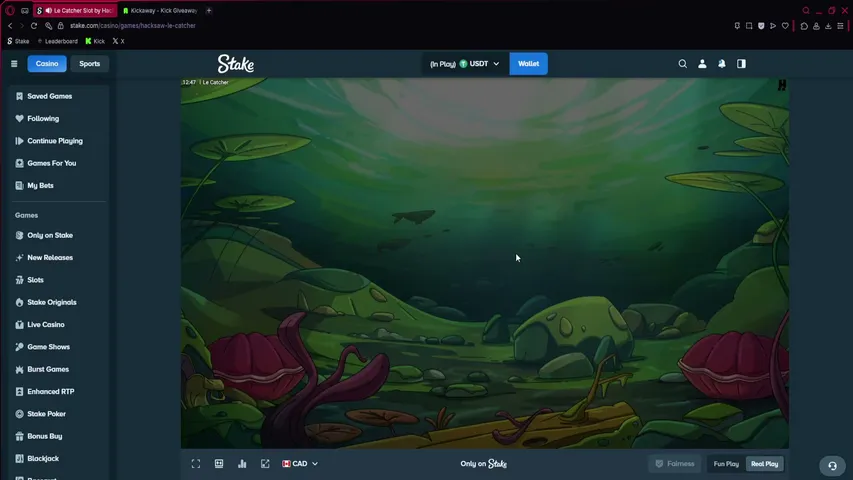The height and width of the screenshot is (480, 853).
Task: Open Live Casino category
Action: coord(58,324)
